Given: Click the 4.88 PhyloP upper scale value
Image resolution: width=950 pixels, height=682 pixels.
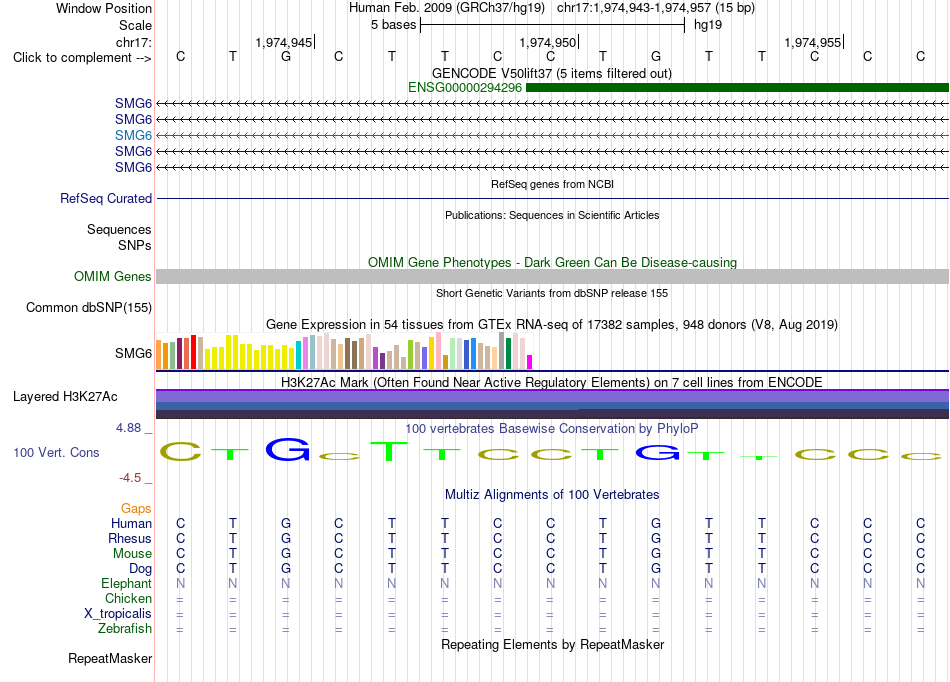Looking at the screenshot, I should (x=128, y=428).
